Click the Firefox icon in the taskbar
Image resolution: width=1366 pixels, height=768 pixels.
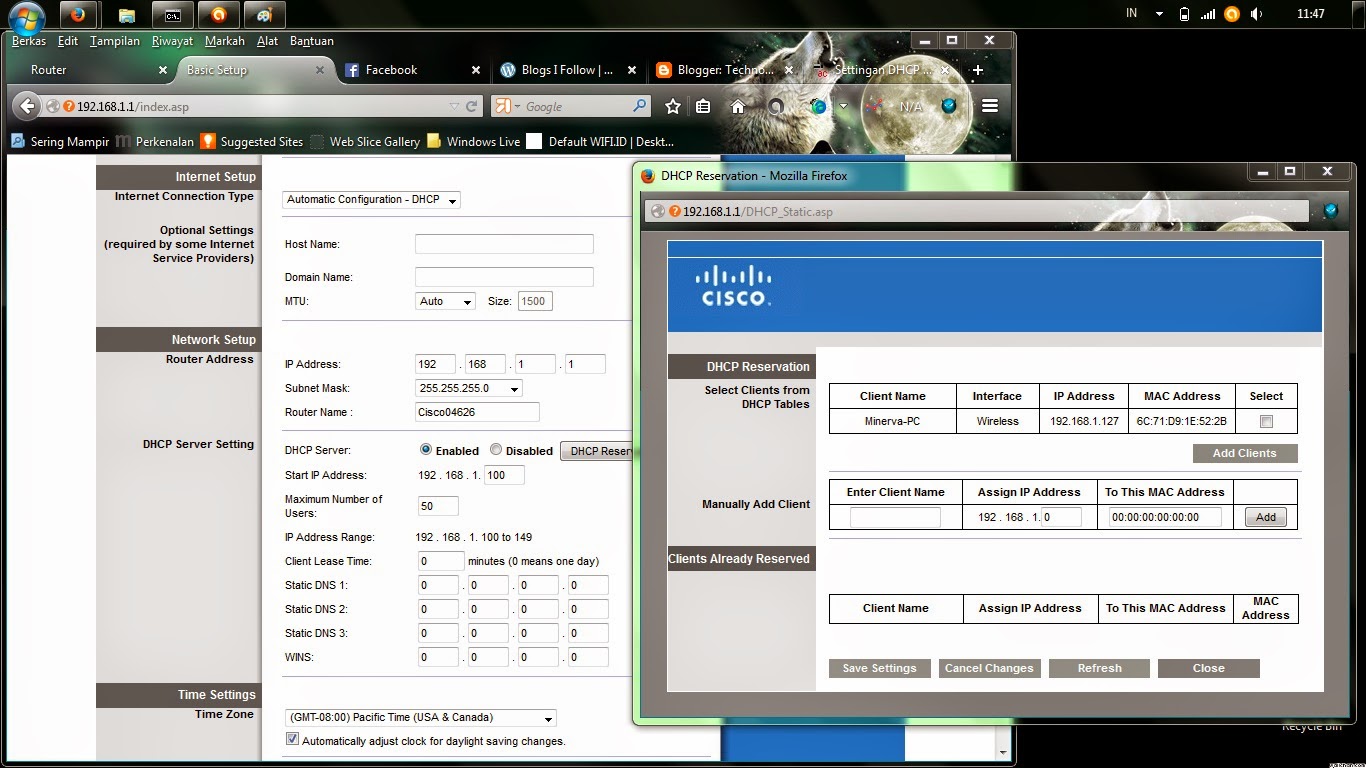(77, 15)
